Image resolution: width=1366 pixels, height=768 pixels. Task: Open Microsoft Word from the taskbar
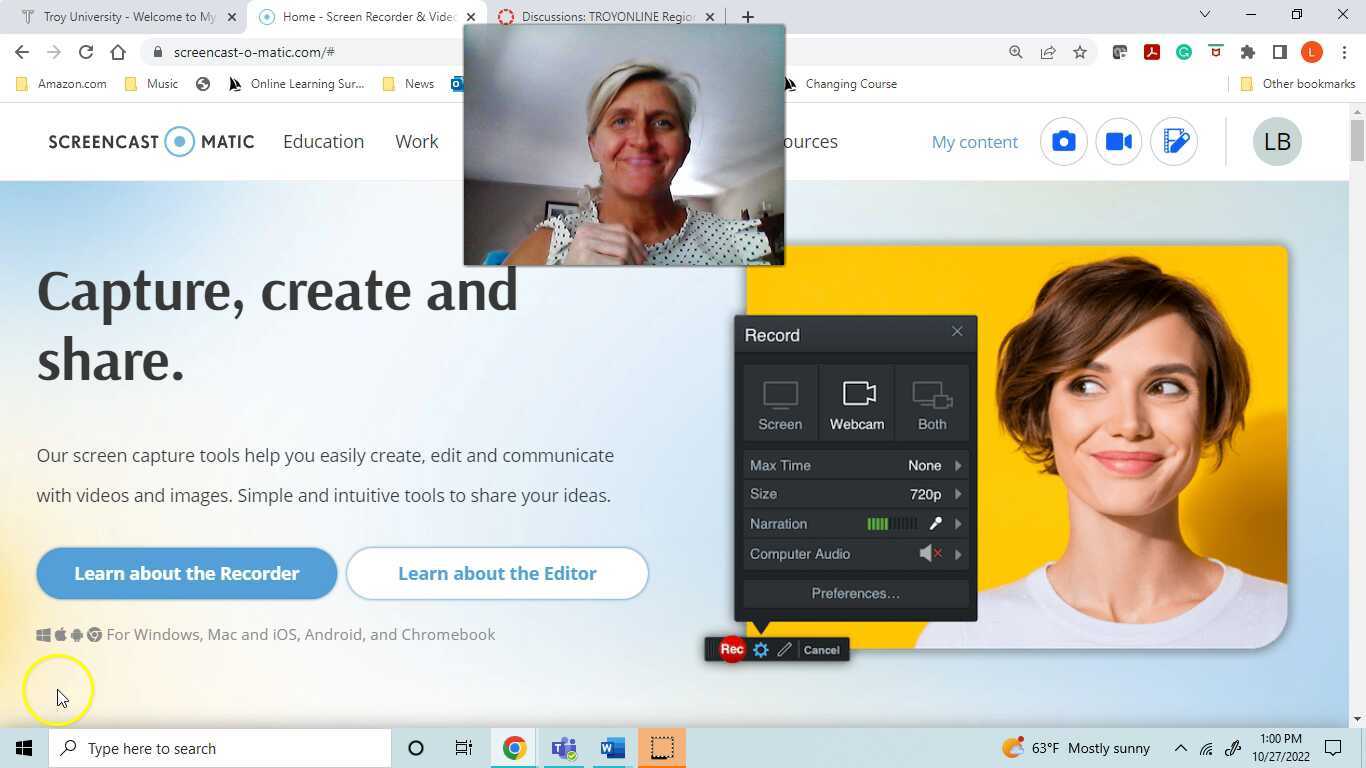point(612,748)
